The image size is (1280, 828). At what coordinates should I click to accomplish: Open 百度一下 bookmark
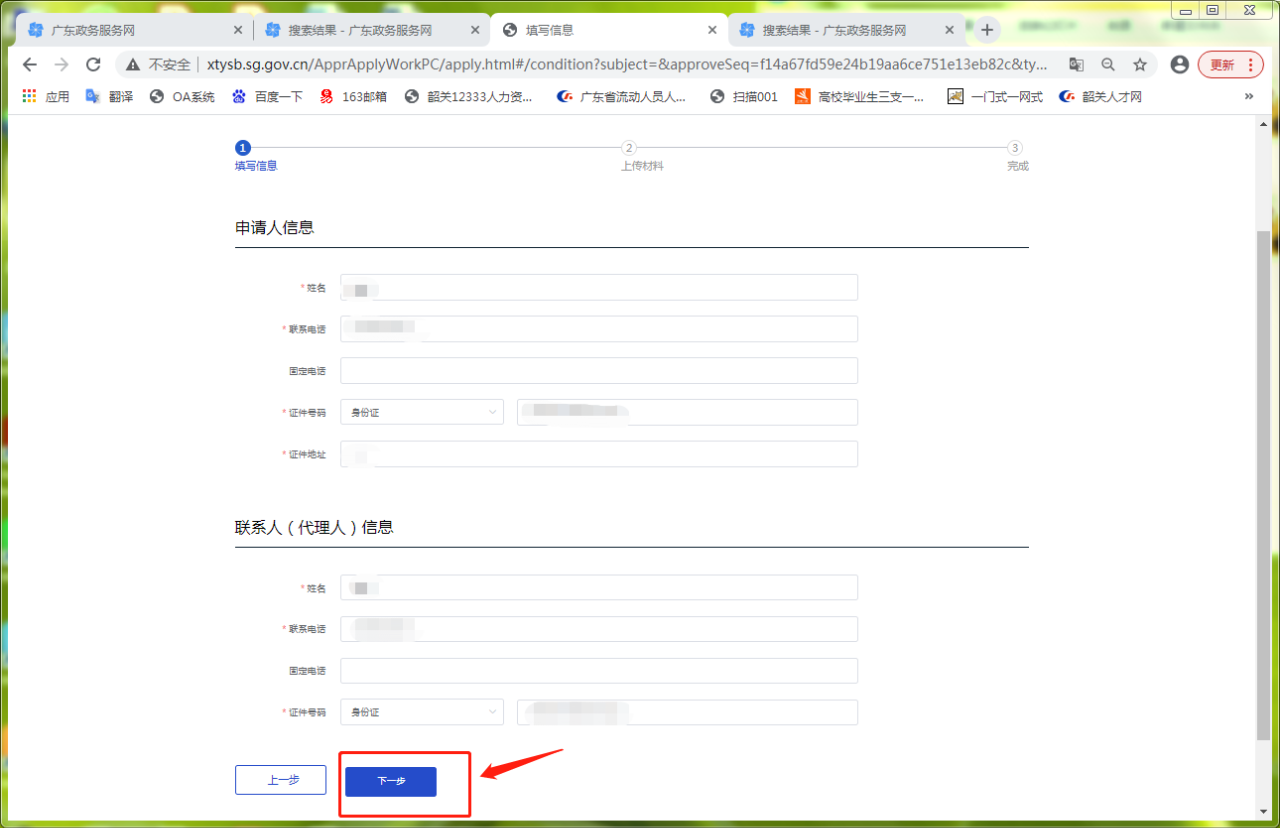pyautogui.click(x=267, y=97)
